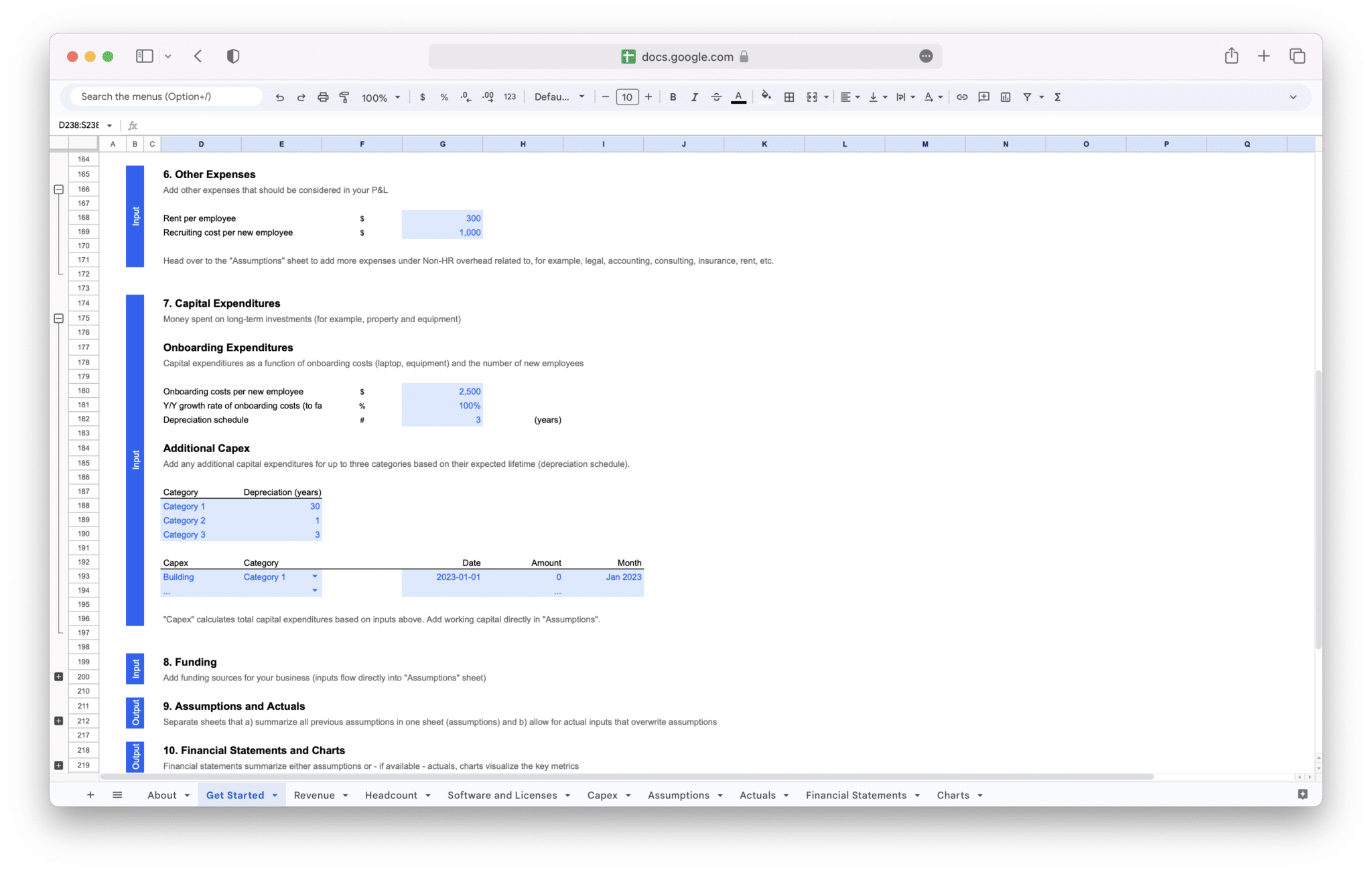Open cell borders menu
1372x872 pixels.
tap(789, 97)
